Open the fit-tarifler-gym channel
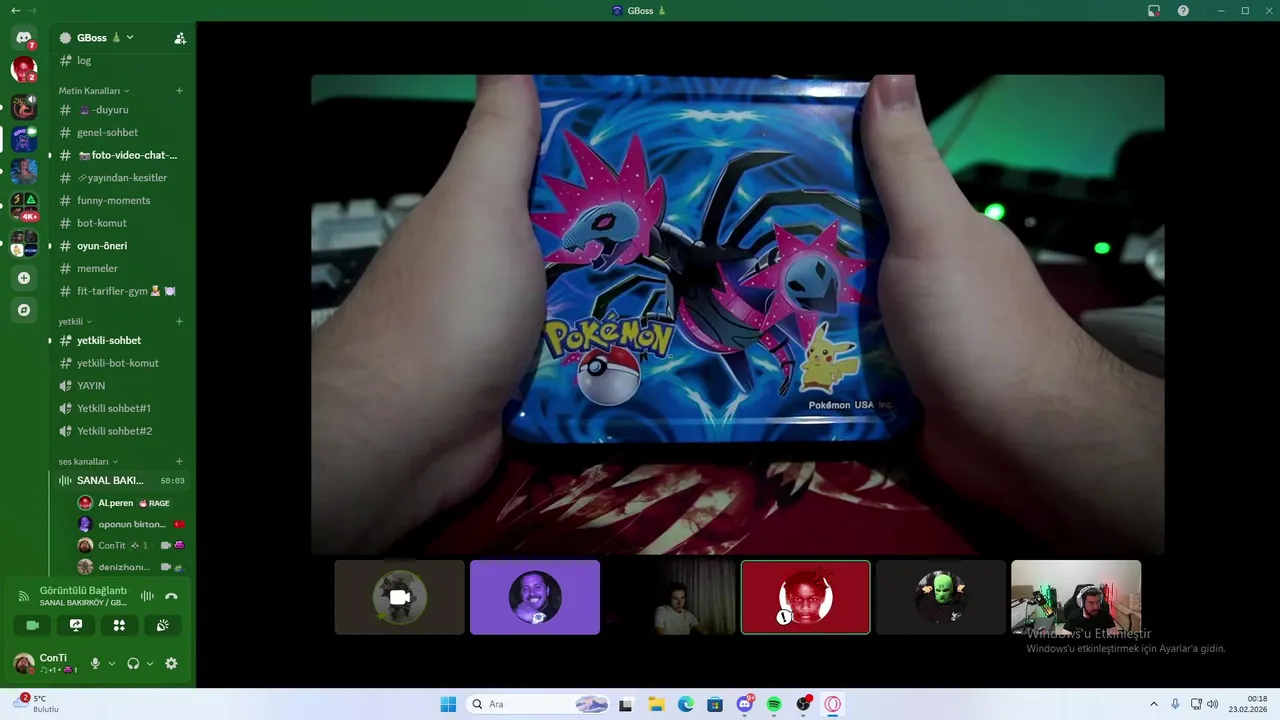The height and width of the screenshot is (720, 1280). pyautogui.click(x=120, y=291)
